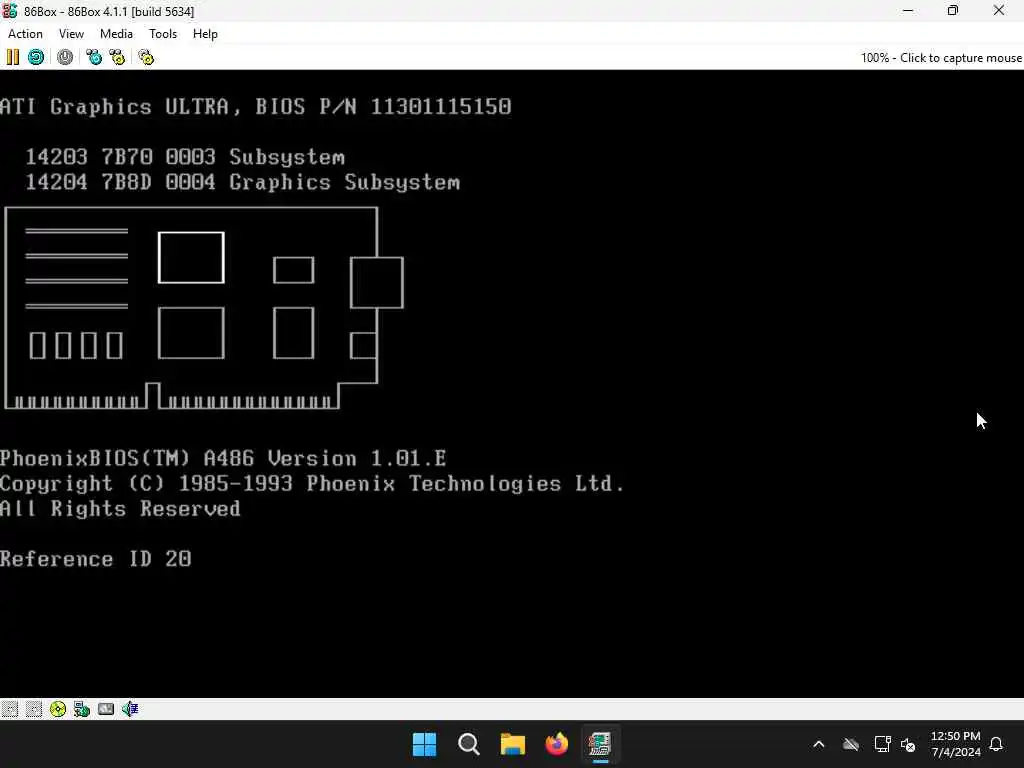Image resolution: width=1024 pixels, height=768 pixels.
Task: Restore down the 86Box window
Action: pyautogui.click(x=953, y=11)
